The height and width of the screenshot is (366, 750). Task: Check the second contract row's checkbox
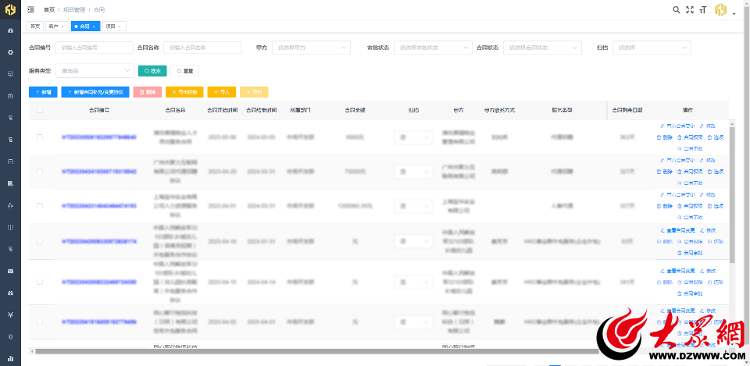pos(40,171)
